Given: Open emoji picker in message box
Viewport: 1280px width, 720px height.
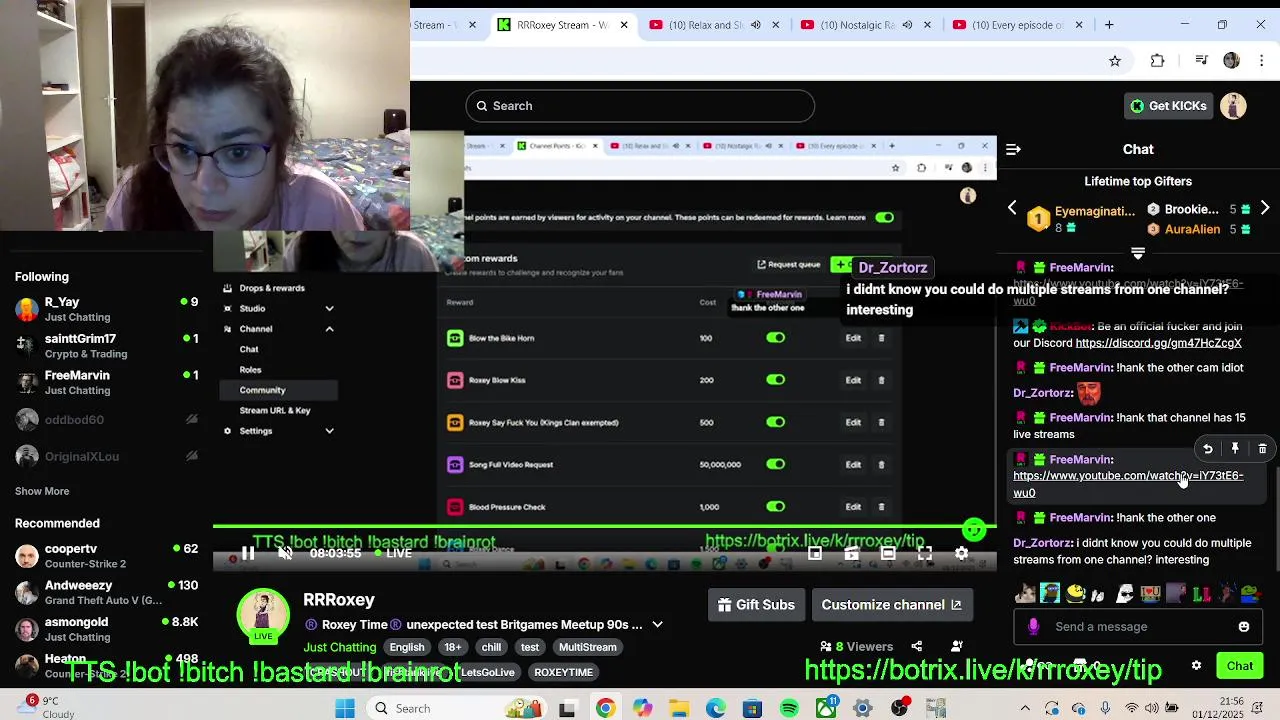Looking at the screenshot, I should tap(1244, 627).
